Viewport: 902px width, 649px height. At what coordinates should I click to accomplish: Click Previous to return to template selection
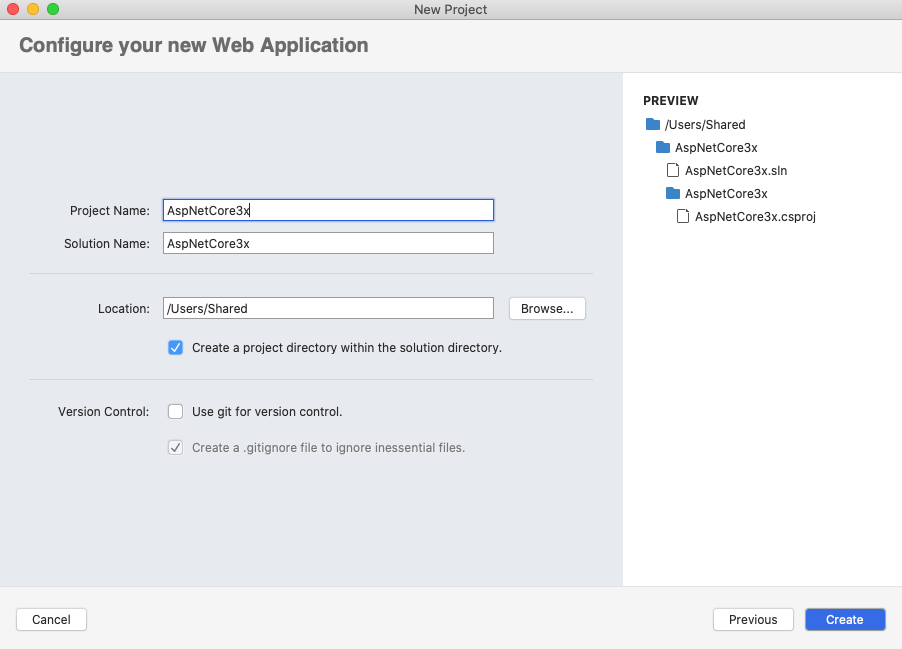752,619
